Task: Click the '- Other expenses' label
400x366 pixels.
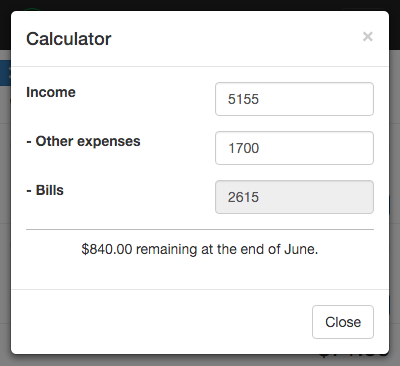Action: pos(83,141)
